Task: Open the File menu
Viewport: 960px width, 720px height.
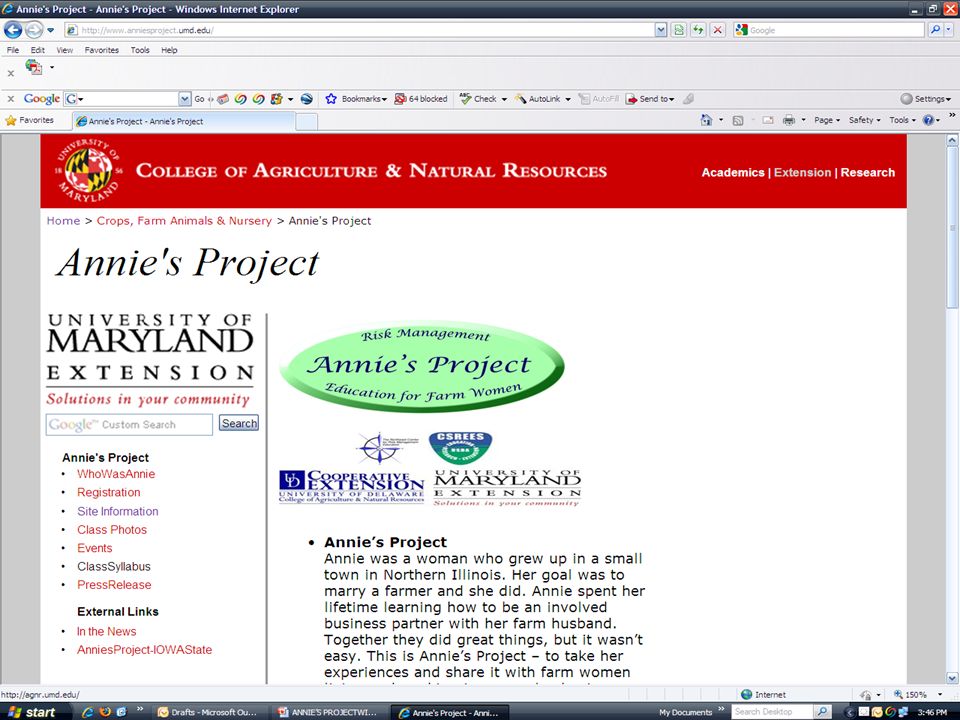Action: [13, 50]
